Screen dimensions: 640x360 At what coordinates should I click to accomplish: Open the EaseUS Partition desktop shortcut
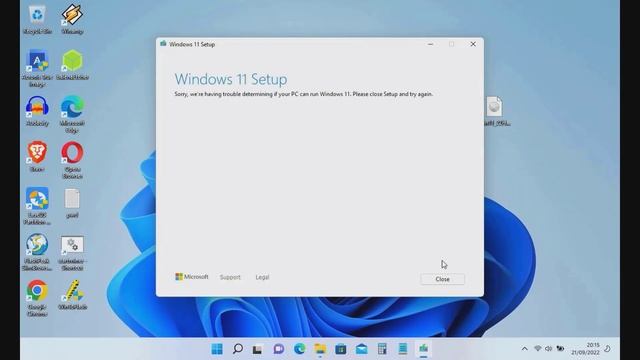coord(37,206)
